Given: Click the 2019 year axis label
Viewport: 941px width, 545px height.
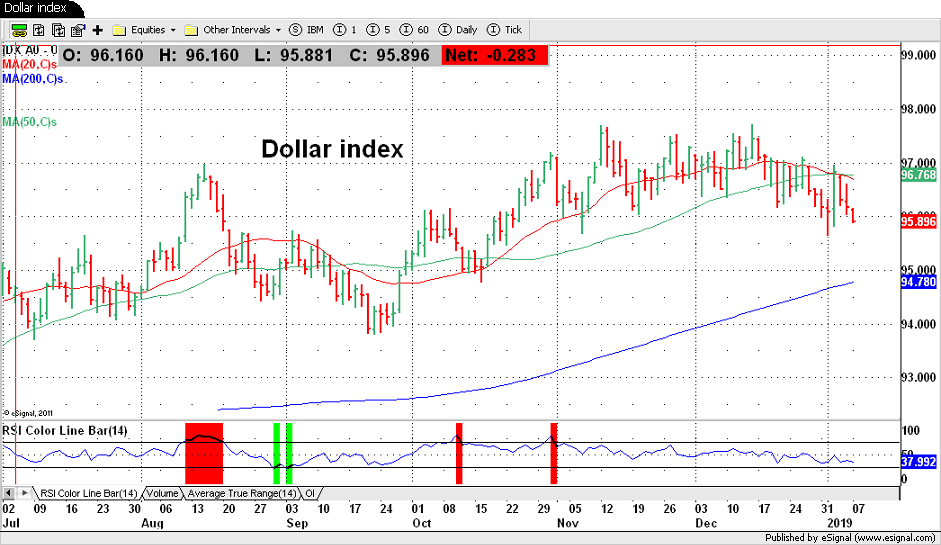Looking at the screenshot, I should 840,523.
